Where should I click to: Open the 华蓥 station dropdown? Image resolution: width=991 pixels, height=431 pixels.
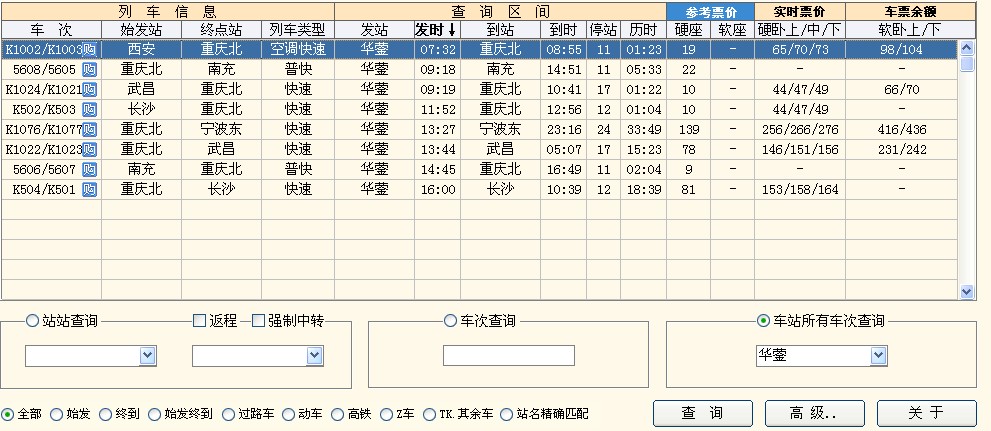879,356
